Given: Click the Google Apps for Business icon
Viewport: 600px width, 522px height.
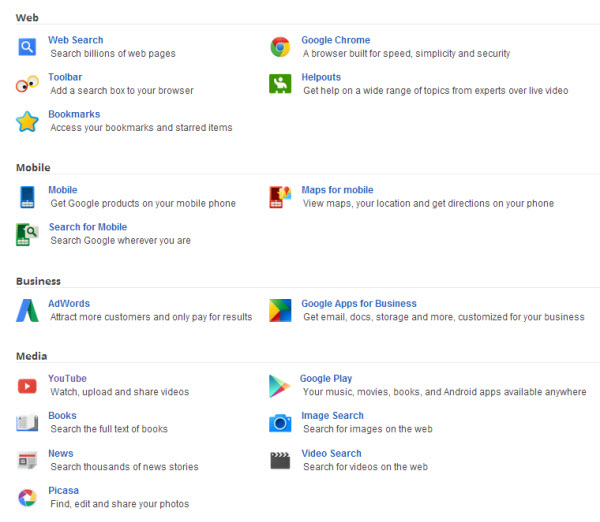Looking at the screenshot, I should (x=280, y=310).
